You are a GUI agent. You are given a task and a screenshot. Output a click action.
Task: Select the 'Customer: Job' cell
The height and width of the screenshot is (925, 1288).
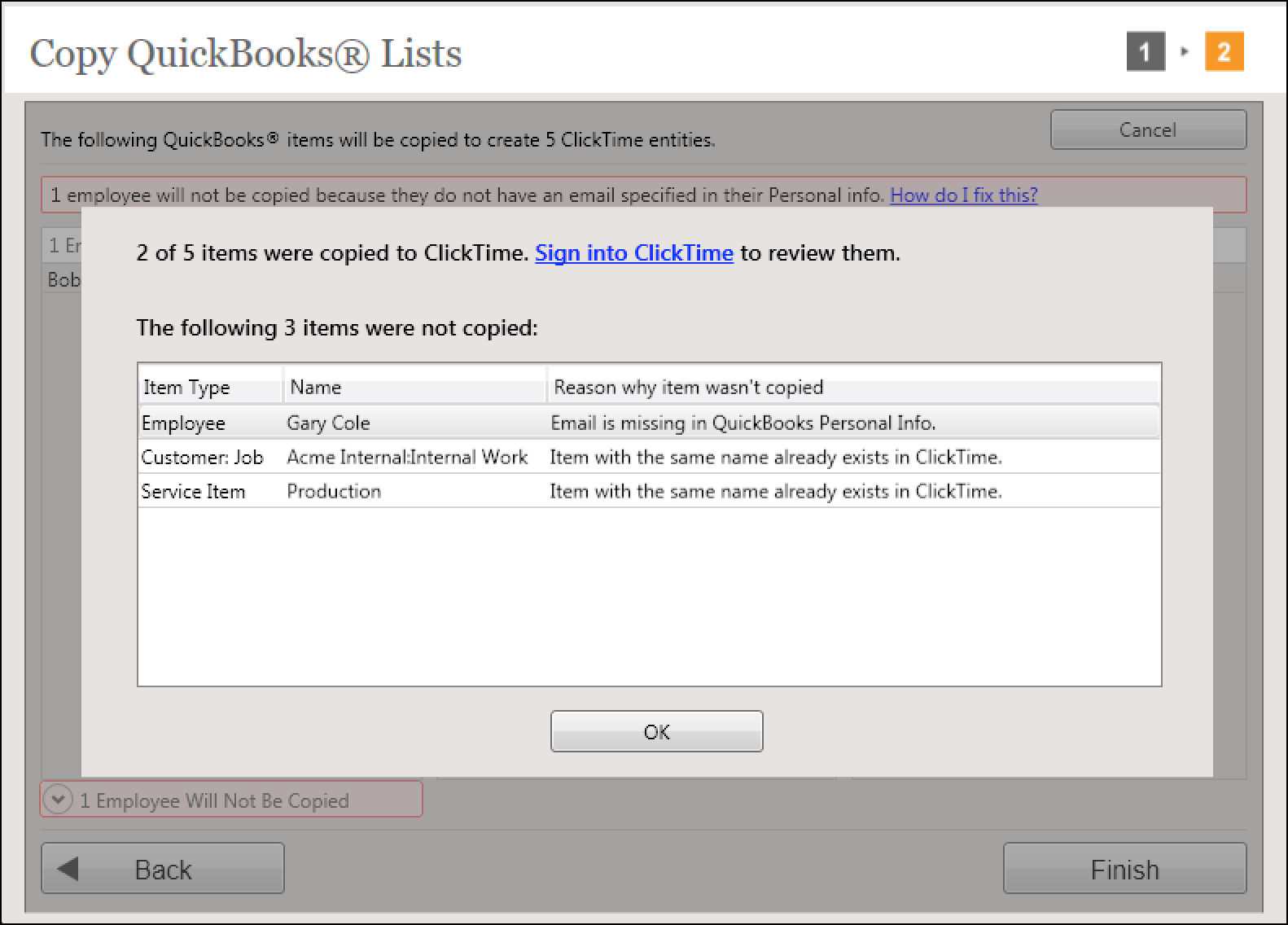[202, 458]
